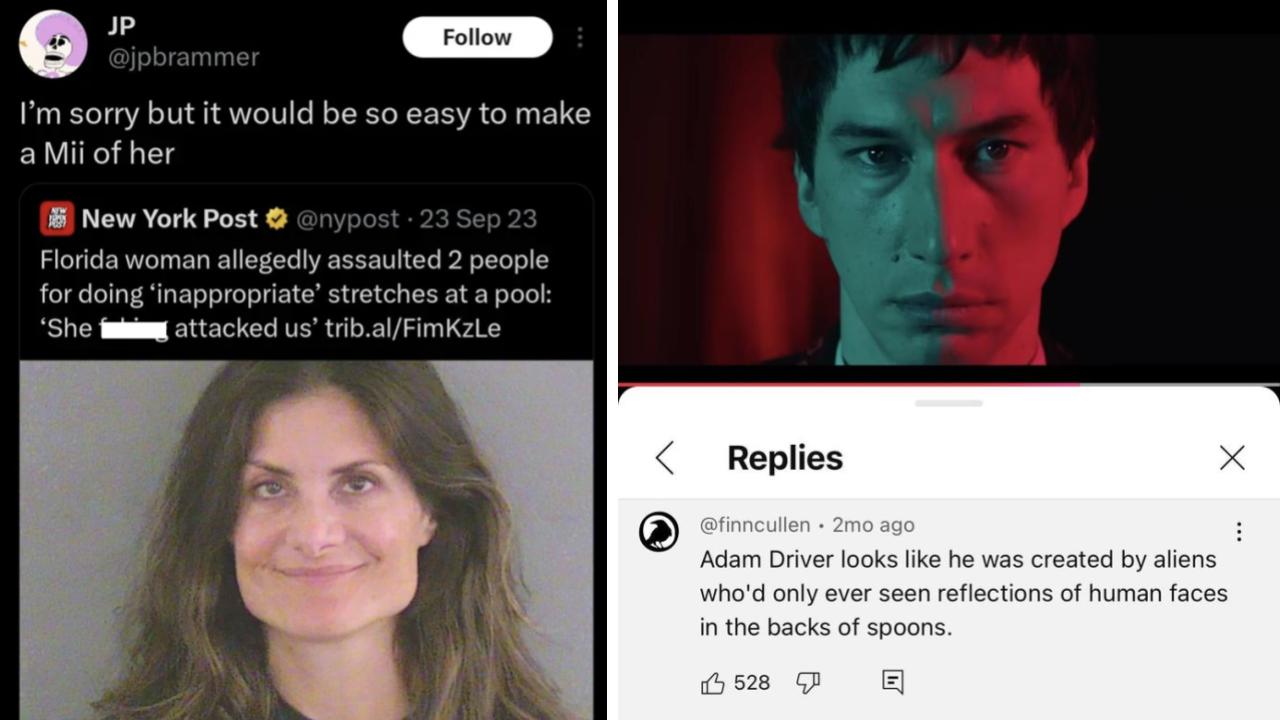
Task: Grab the Replies sheet drag handle
Action: click(948, 403)
